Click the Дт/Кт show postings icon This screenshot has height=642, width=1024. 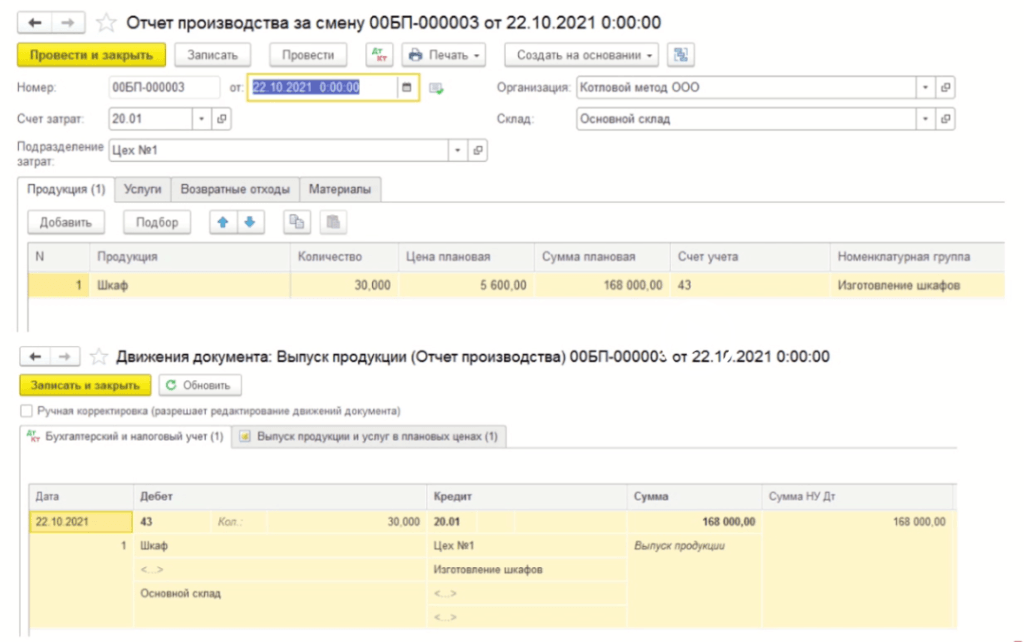coord(380,54)
